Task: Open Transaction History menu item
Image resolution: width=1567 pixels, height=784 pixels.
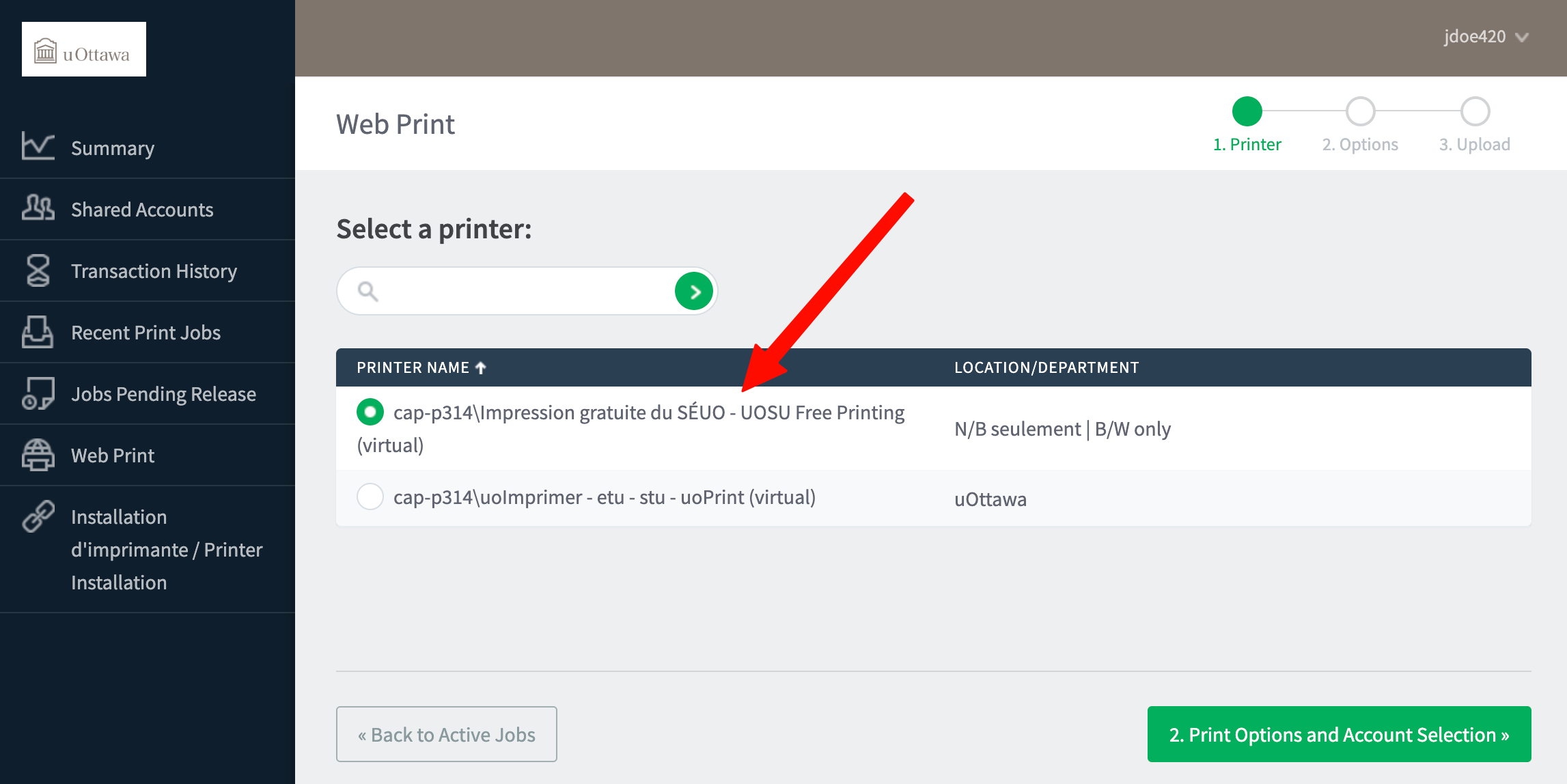Action: (x=154, y=271)
